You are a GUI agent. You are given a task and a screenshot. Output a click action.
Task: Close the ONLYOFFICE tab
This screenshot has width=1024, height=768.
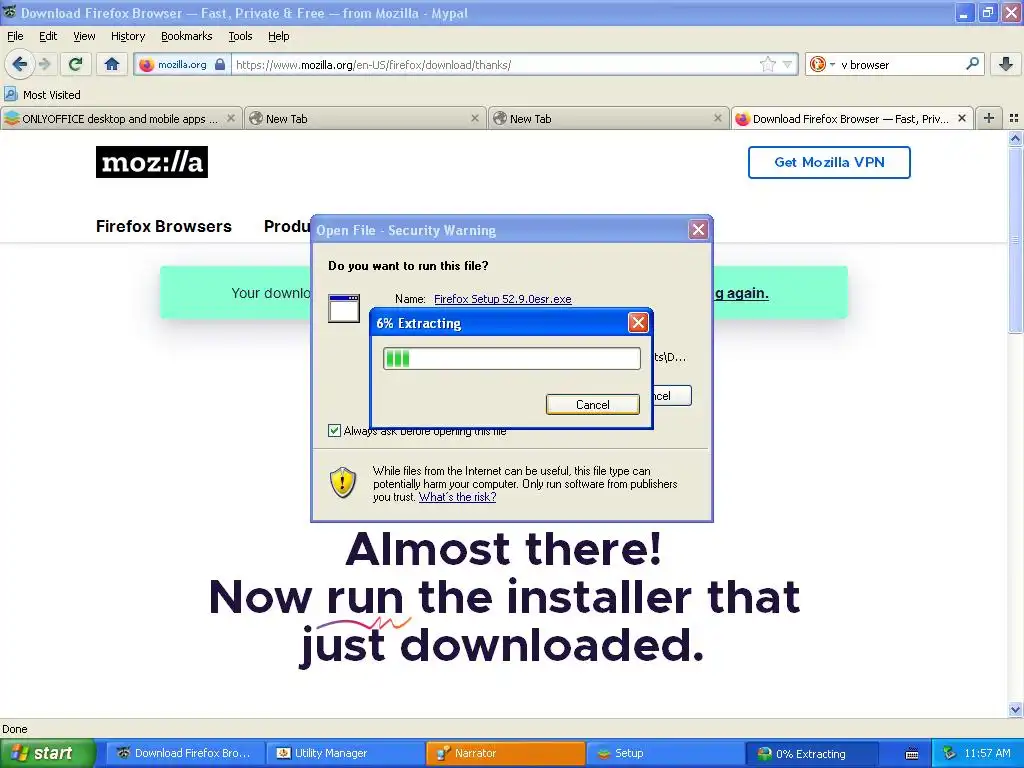click(x=231, y=118)
